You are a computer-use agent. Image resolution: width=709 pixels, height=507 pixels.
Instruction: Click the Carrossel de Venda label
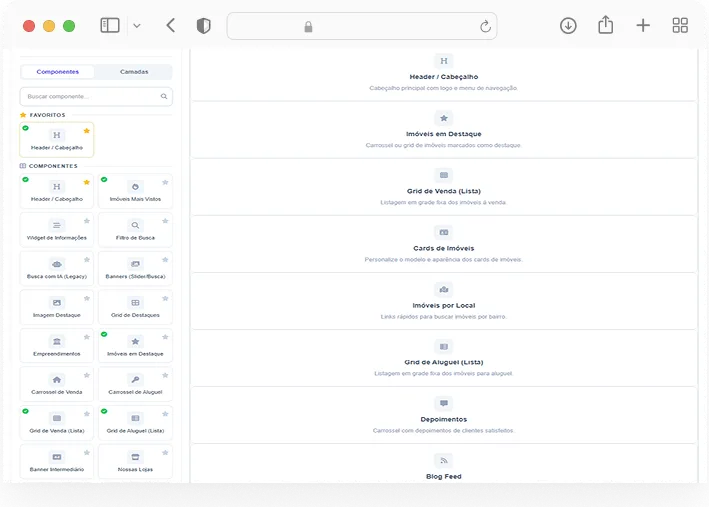coord(57,392)
